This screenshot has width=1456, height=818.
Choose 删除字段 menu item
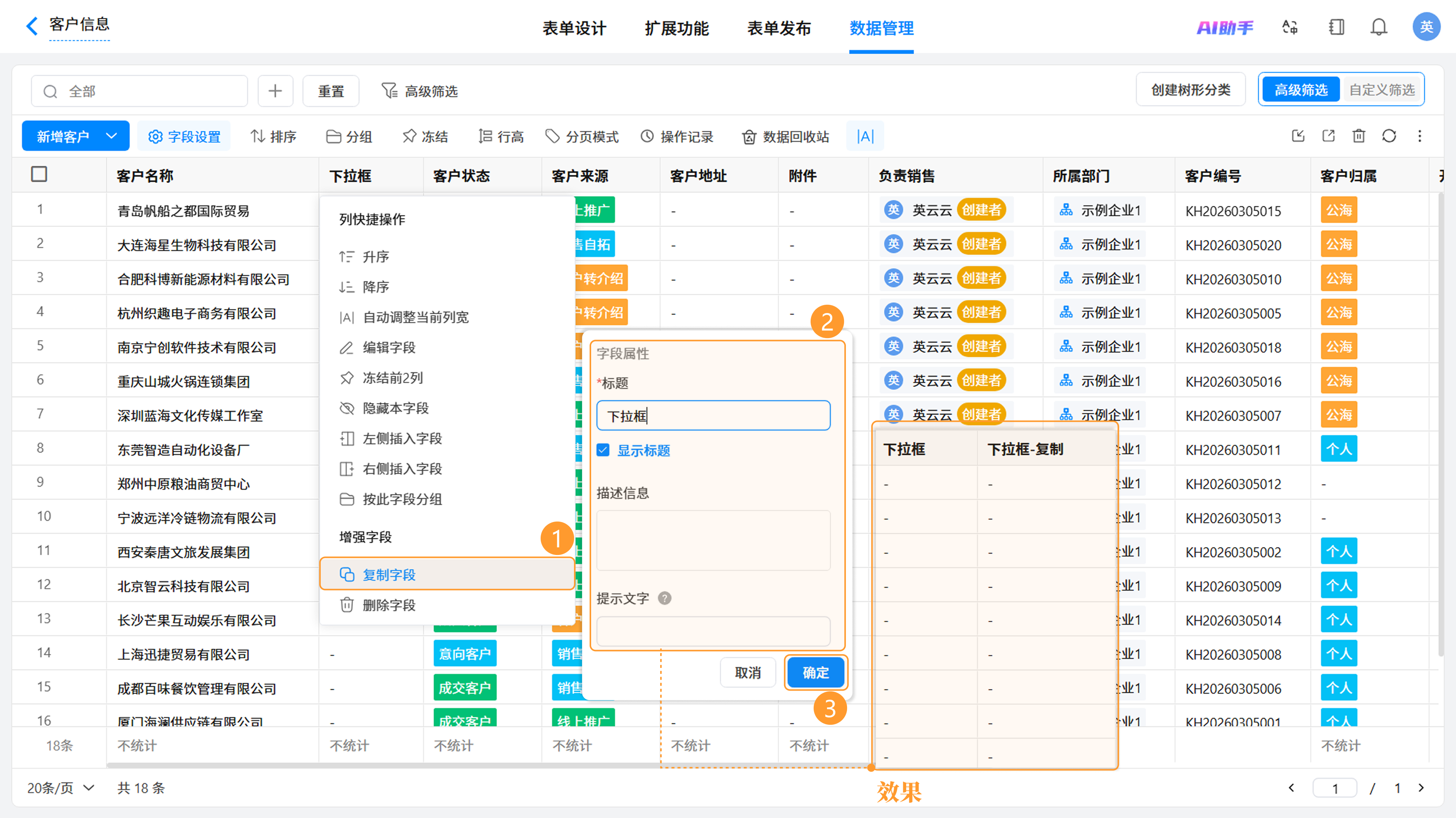click(x=447, y=605)
